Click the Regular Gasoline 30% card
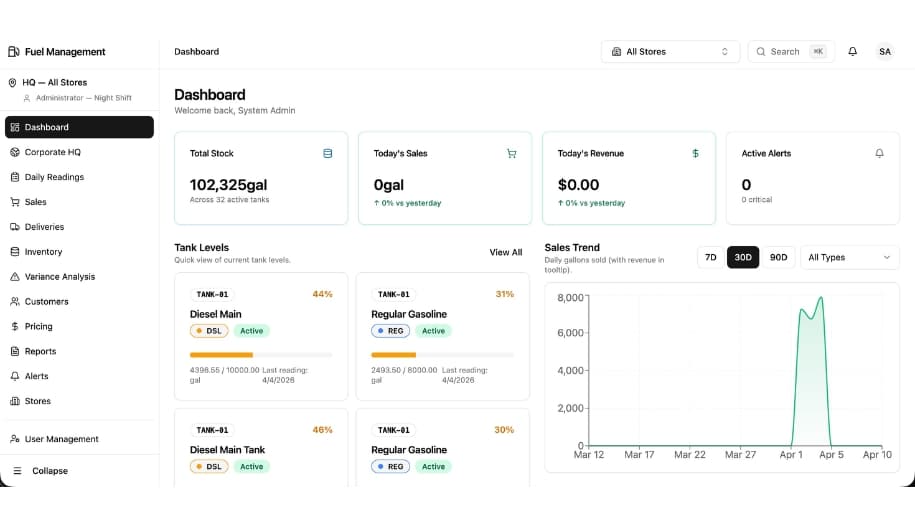 point(442,448)
